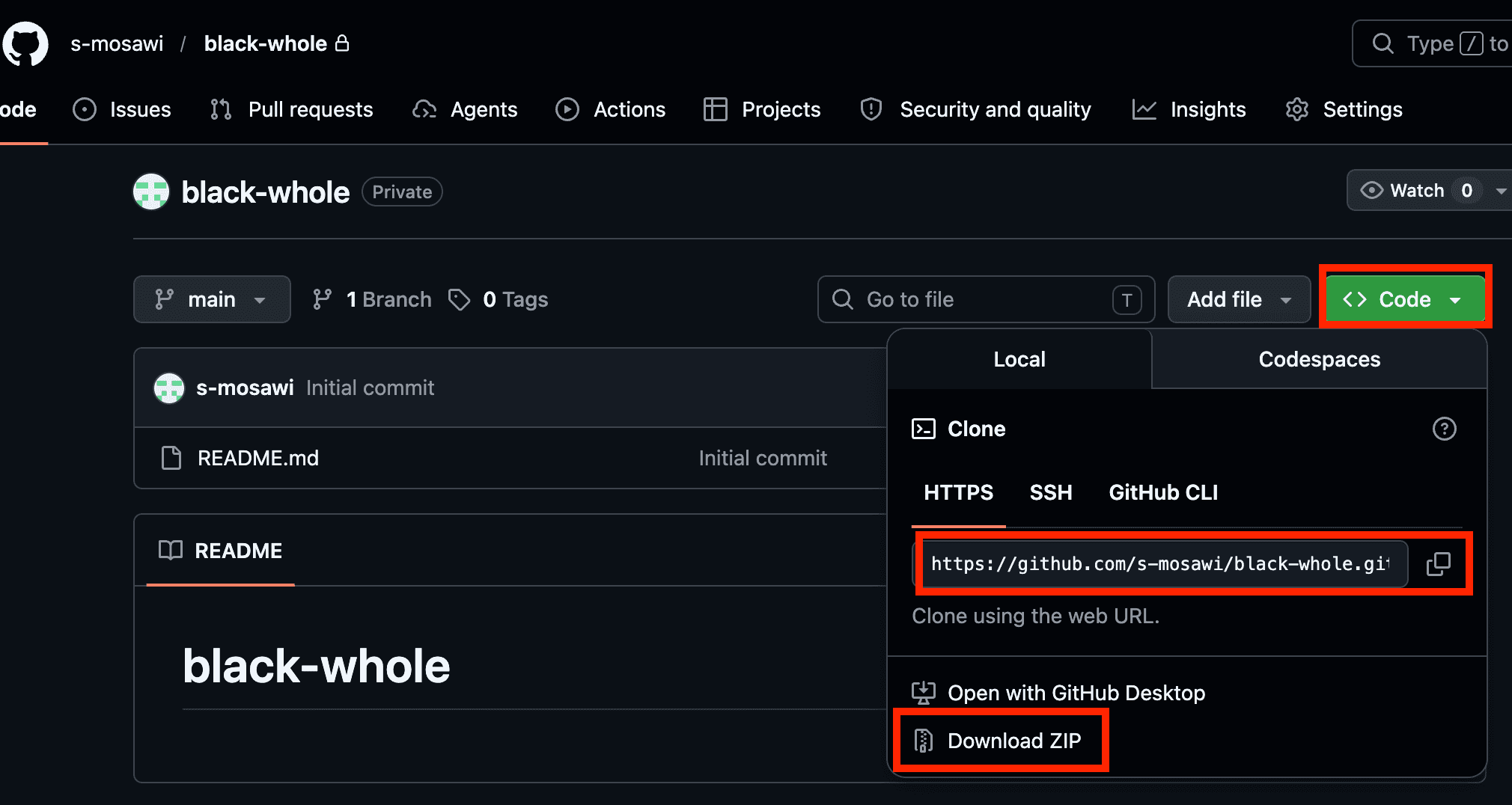Image resolution: width=1512 pixels, height=805 pixels.
Task: Click the tag icon next to 0 Tags
Action: pyautogui.click(x=459, y=299)
